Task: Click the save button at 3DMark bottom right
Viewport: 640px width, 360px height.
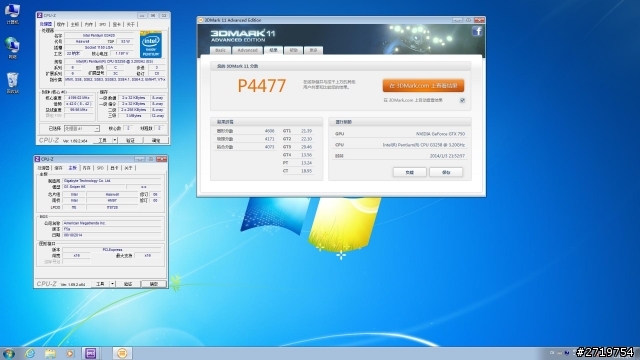Action: [446, 172]
